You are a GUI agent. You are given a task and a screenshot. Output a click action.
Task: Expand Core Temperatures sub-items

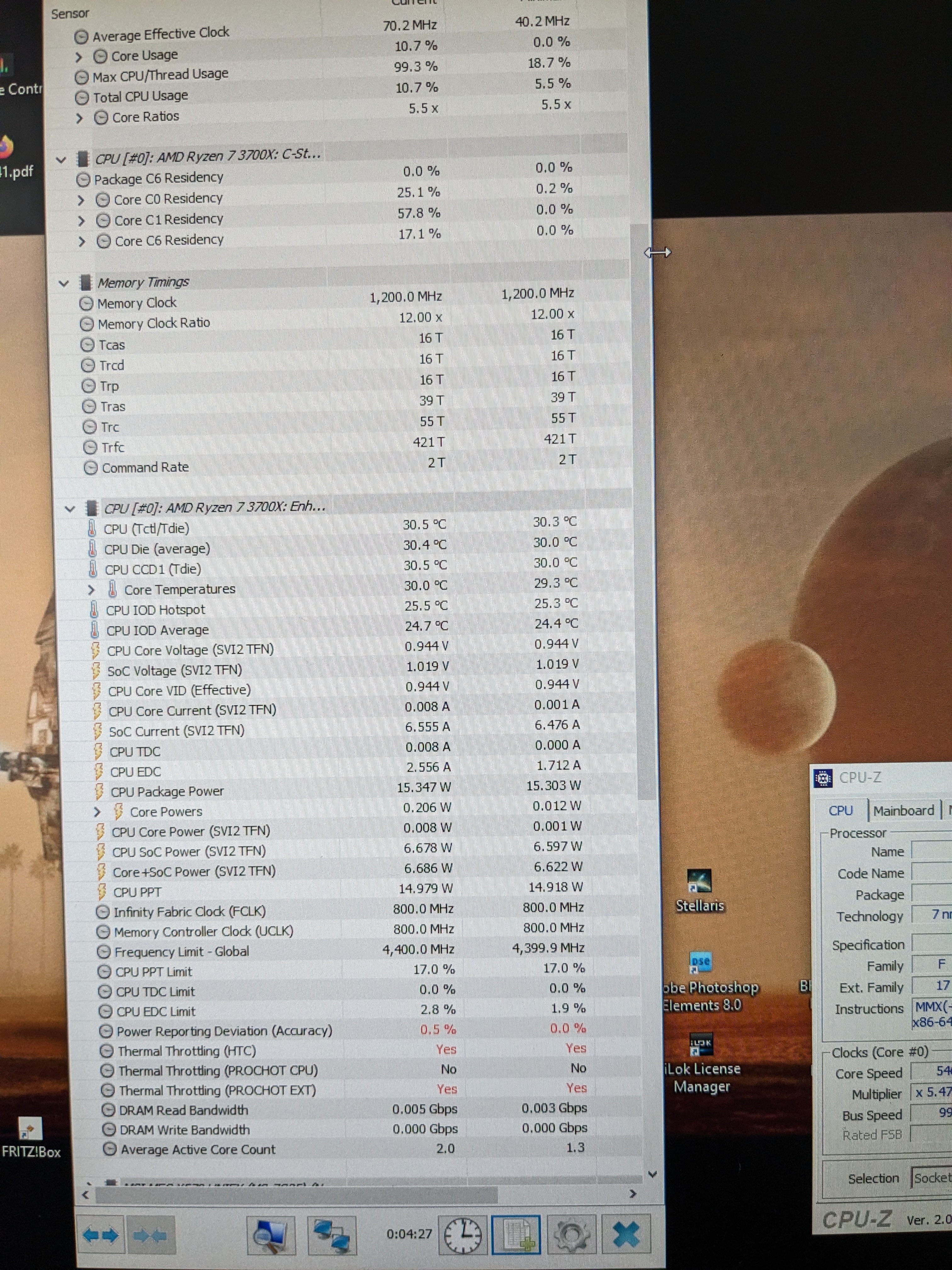tap(91, 590)
